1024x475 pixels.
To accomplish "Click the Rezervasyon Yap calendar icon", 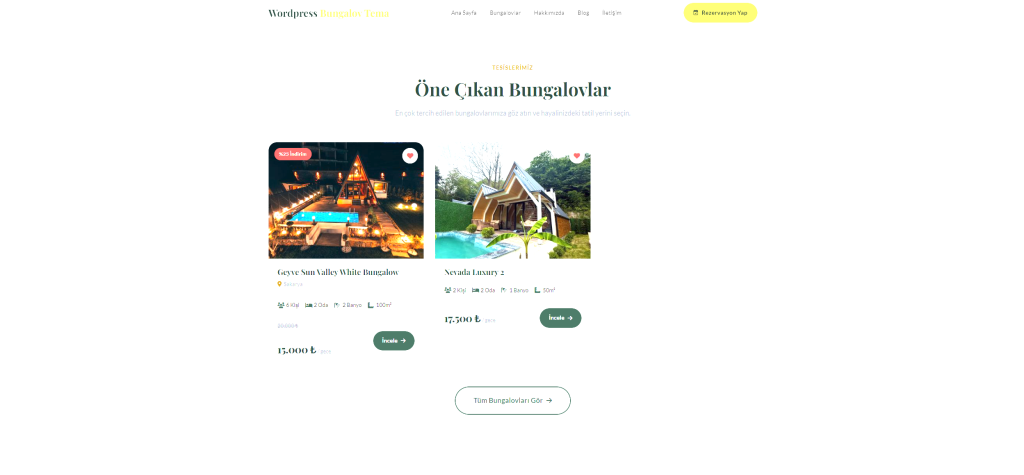I will click(696, 12).
